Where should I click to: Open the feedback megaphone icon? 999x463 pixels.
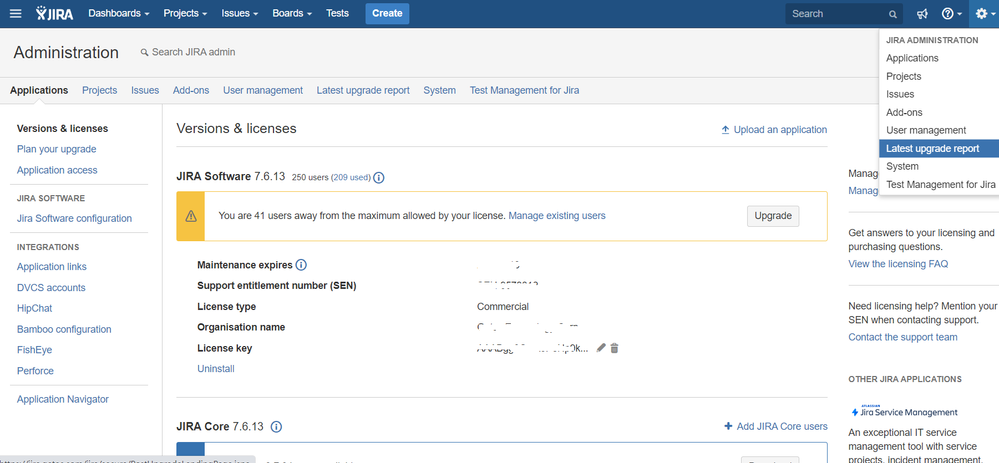(922, 13)
